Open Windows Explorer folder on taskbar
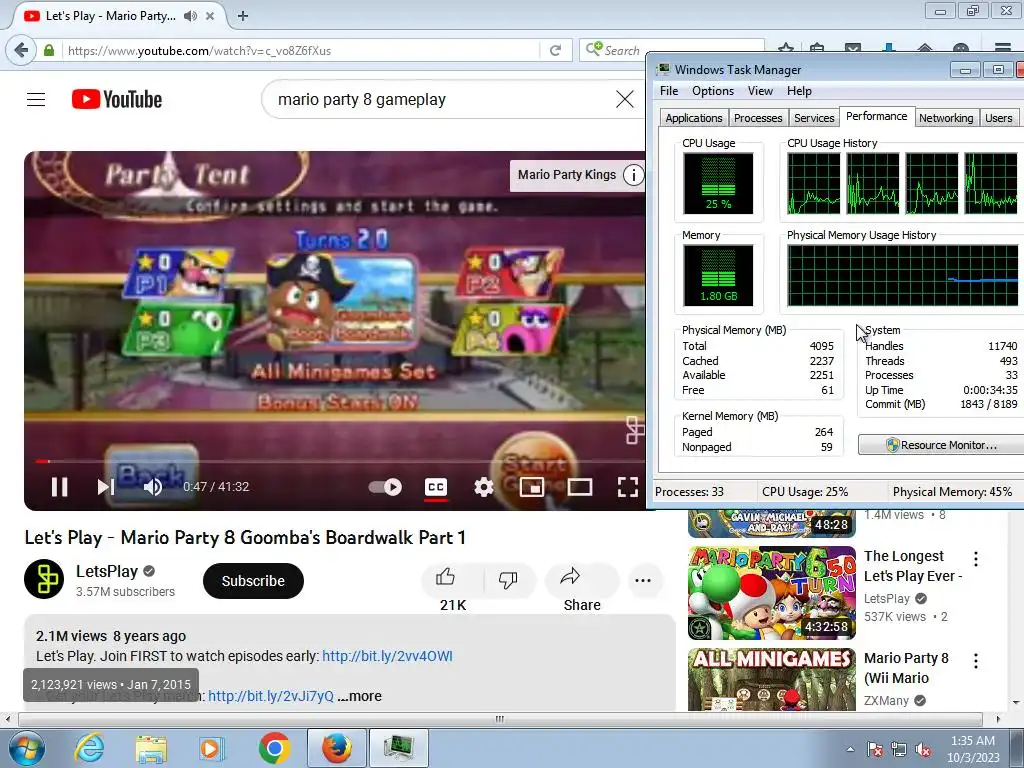Image resolution: width=1024 pixels, height=768 pixels. point(151,748)
